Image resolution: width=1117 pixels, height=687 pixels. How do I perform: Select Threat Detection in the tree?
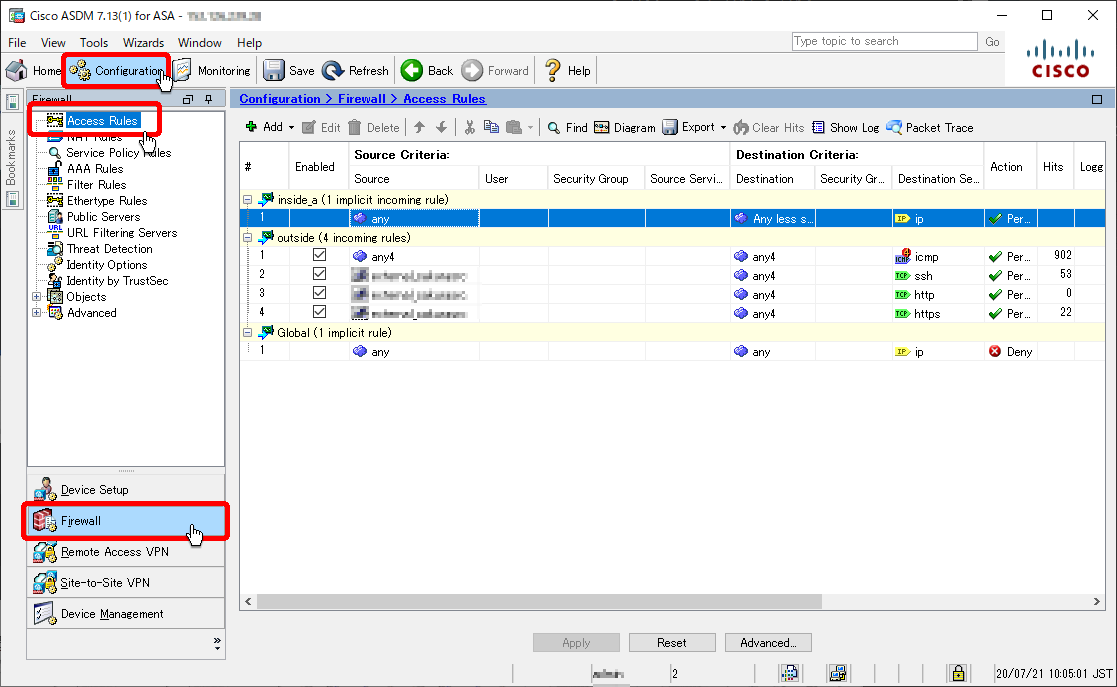[110, 249]
